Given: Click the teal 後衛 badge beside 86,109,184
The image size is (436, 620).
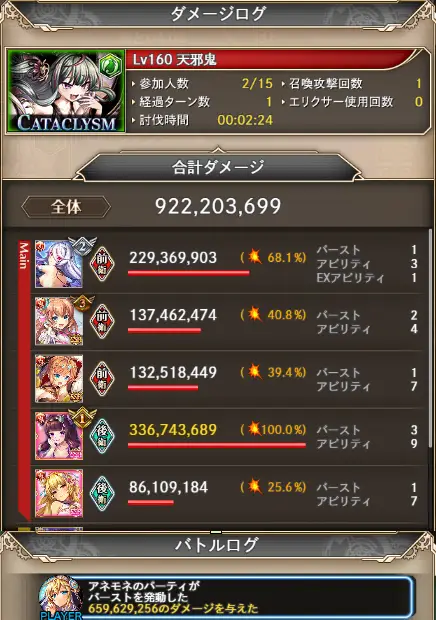Looking at the screenshot, I should coord(102,493).
